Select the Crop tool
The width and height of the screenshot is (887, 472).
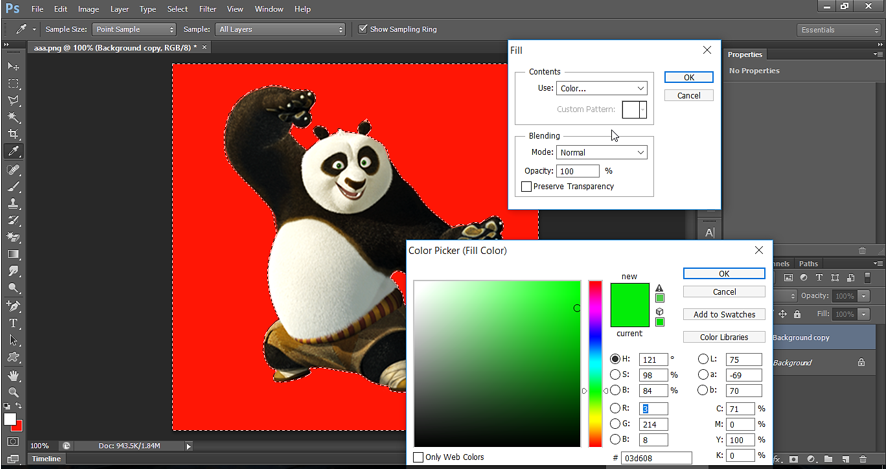pyautogui.click(x=13, y=135)
